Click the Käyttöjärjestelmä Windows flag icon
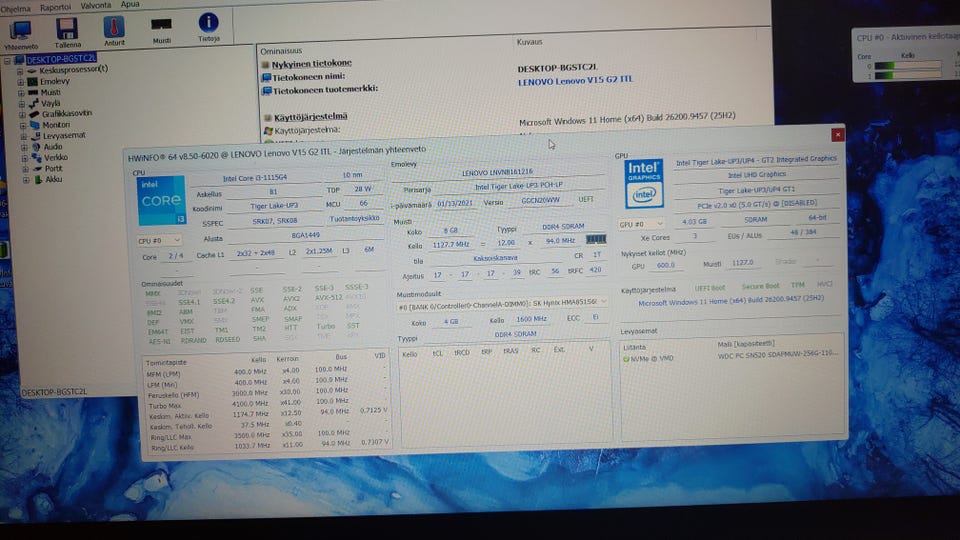The width and height of the screenshot is (960, 540). (268, 131)
